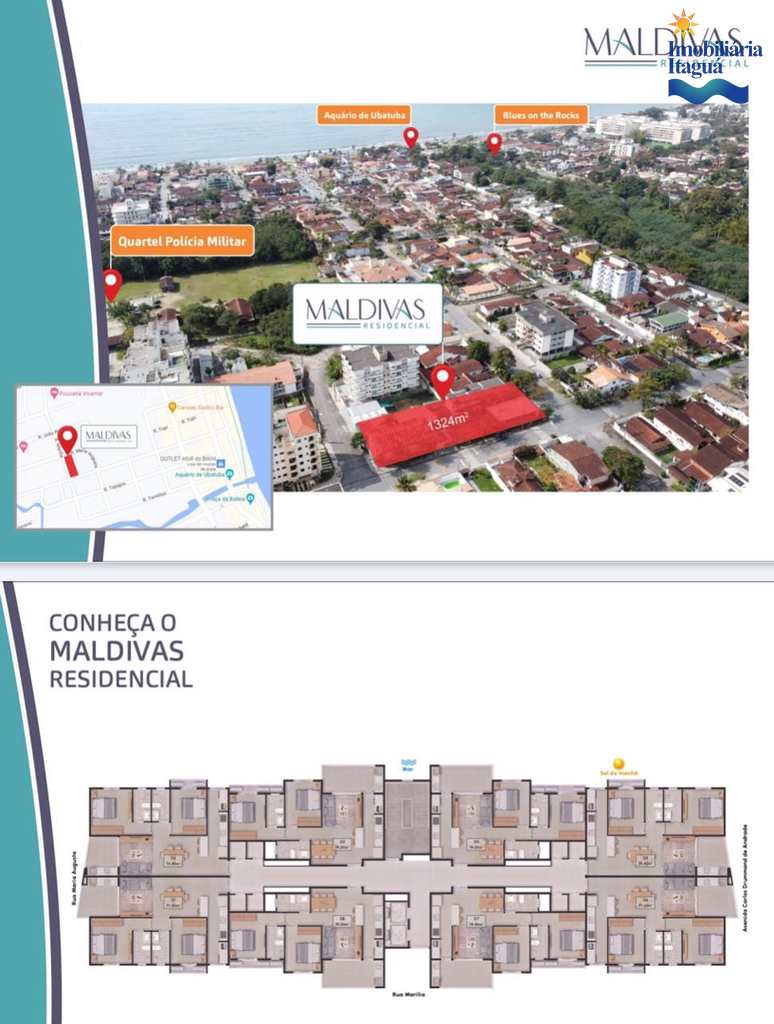The image size is (774, 1024).
Task: Click the orange Blues on the Rocks label
Action: tap(541, 115)
